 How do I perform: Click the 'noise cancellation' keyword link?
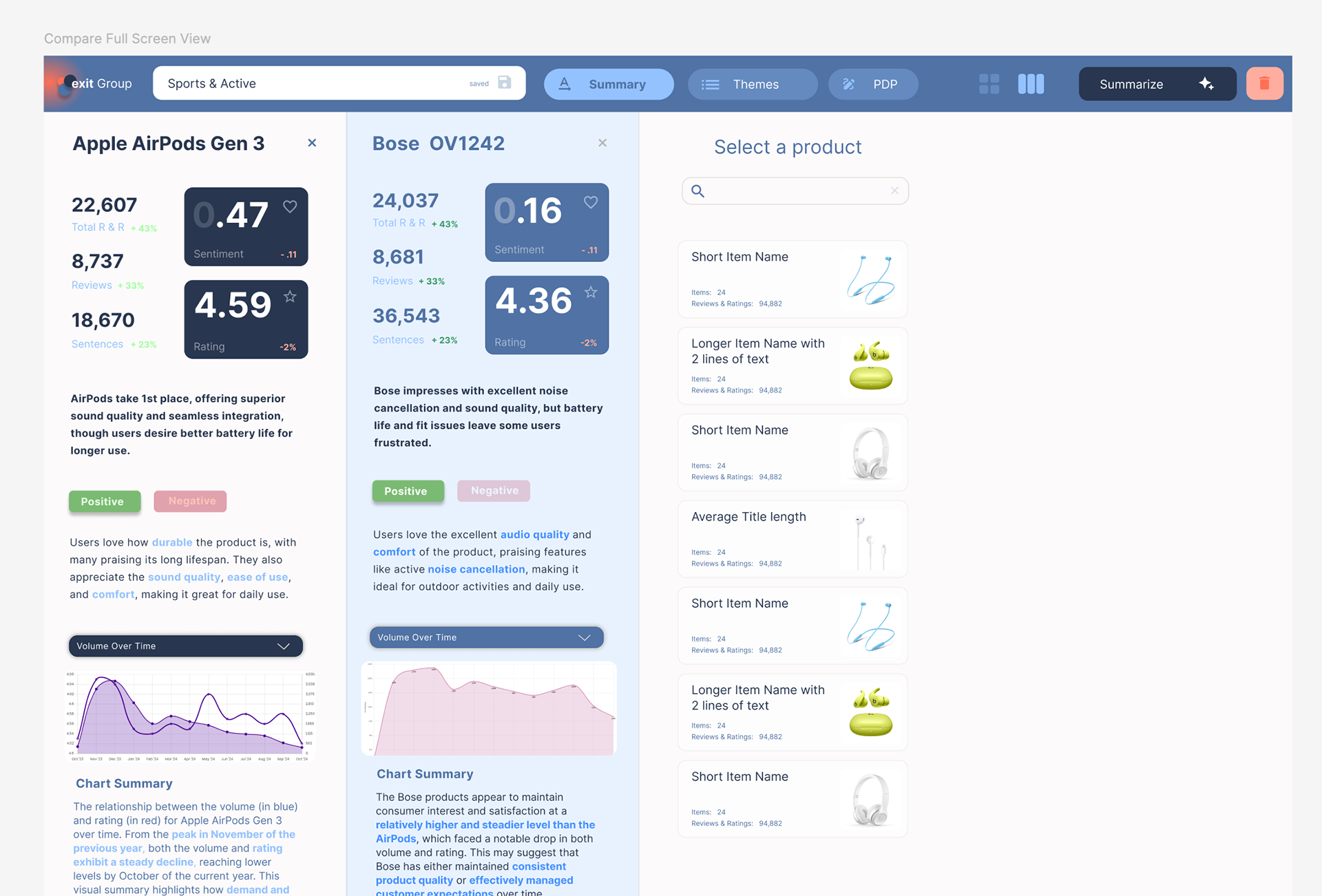(476, 569)
